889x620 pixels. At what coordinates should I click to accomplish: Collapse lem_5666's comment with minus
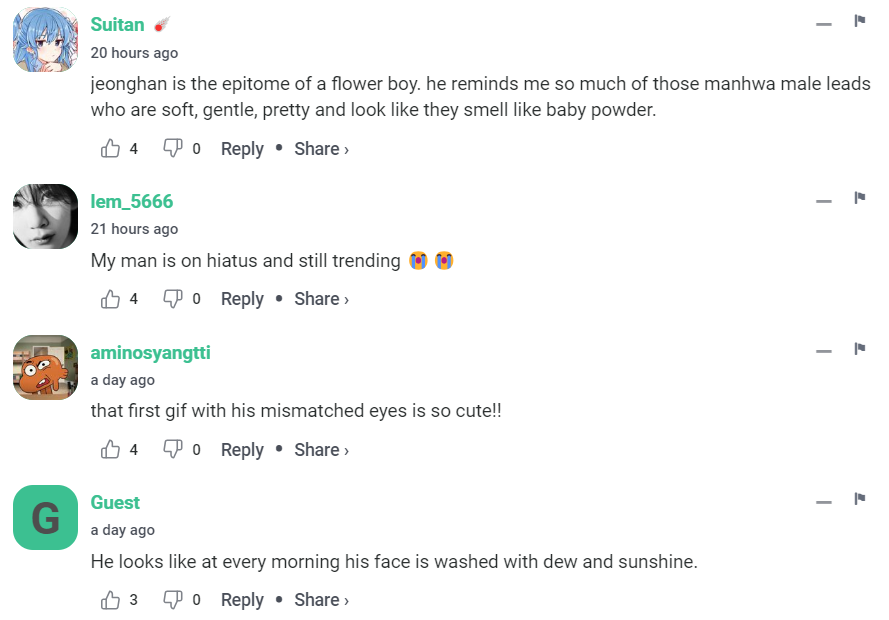(x=824, y=201)
